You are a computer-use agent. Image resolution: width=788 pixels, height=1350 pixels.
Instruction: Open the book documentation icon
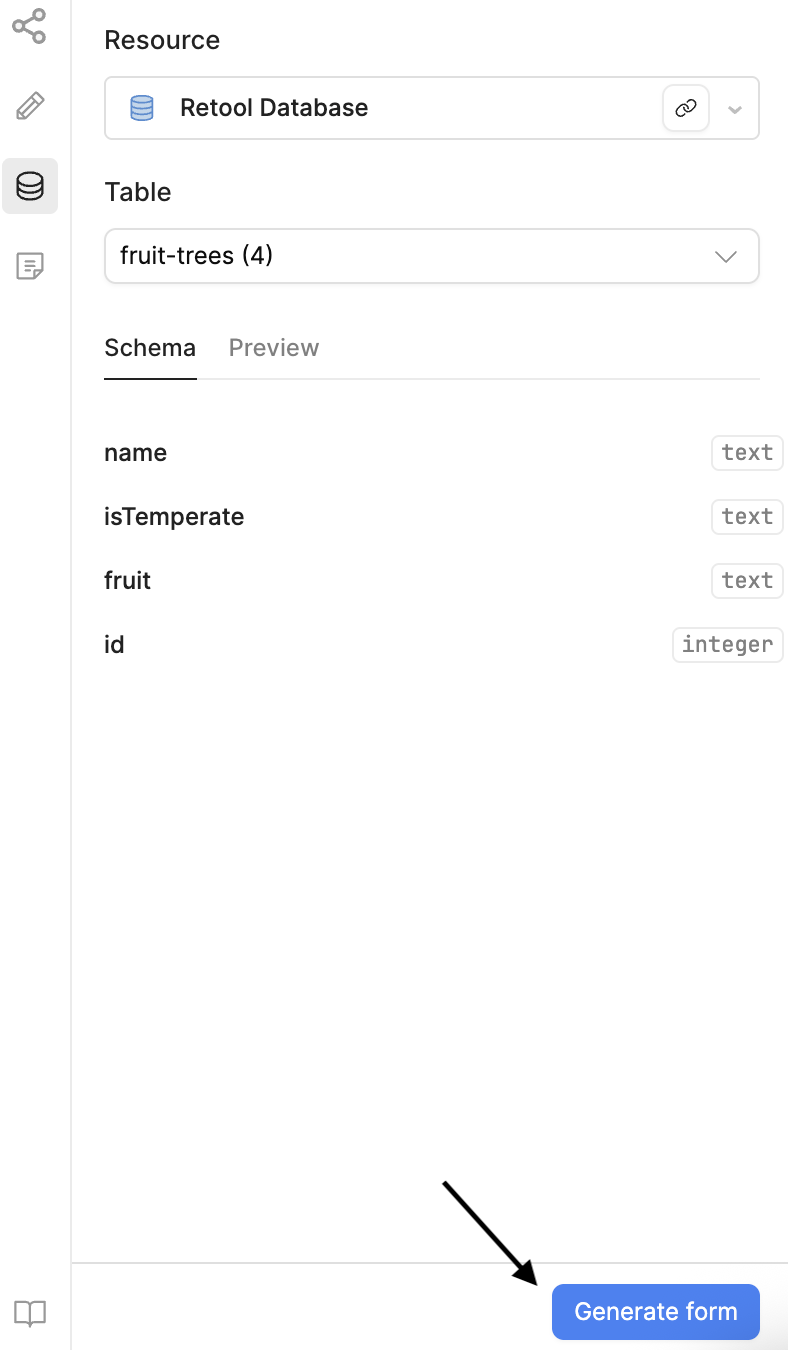tap(30, 1313)
